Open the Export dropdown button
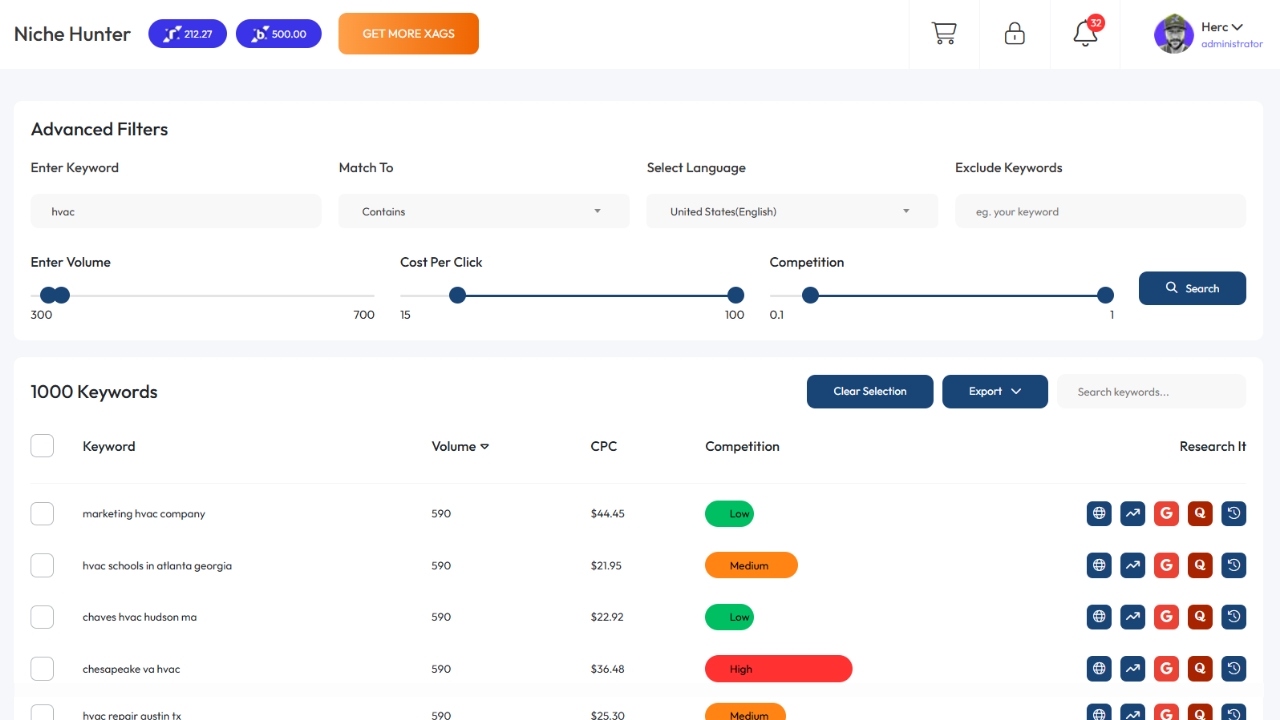The height and width of the screenshot is (720, 1280). point(995,391)
